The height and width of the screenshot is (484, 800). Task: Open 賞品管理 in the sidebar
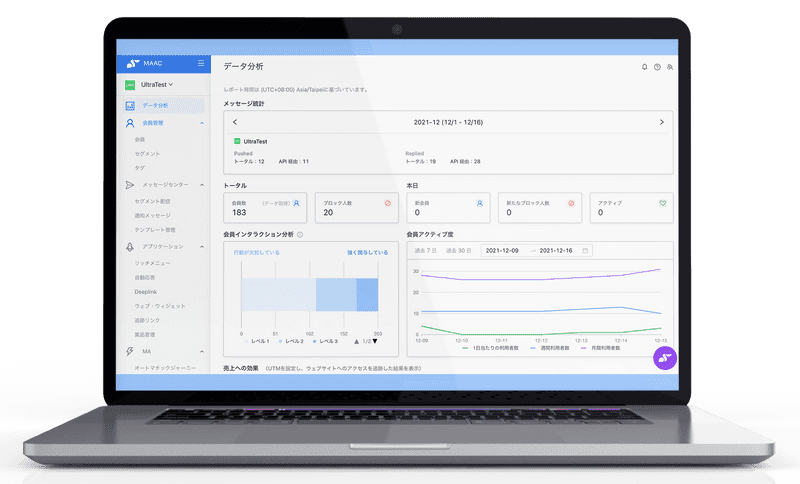[x=144, y=335]
